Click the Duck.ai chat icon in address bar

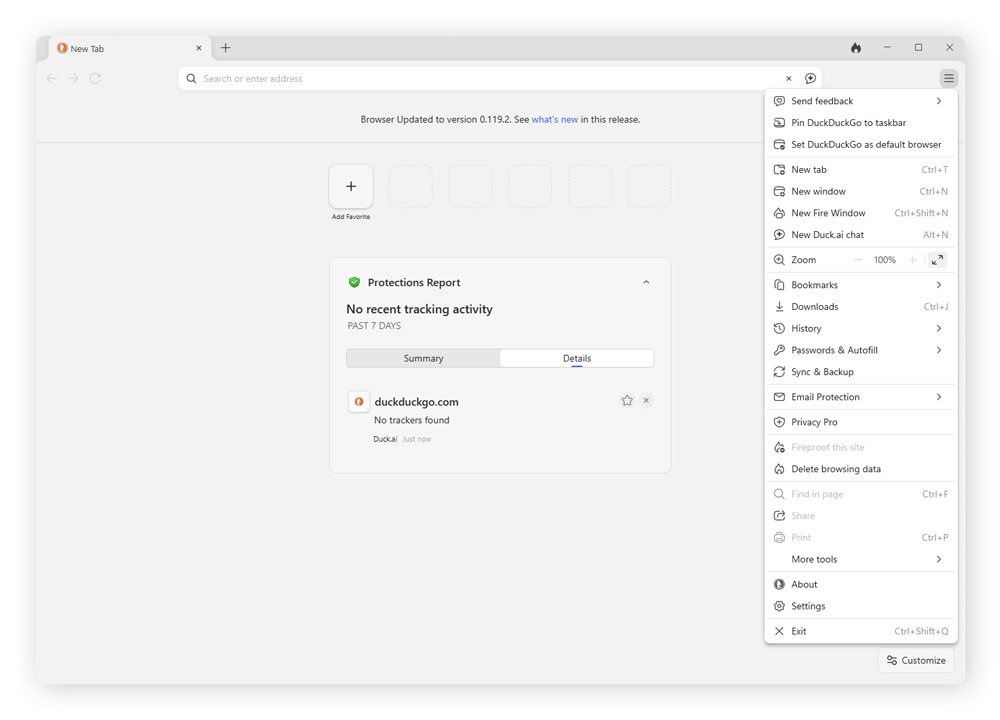click(x=810, y=78)
